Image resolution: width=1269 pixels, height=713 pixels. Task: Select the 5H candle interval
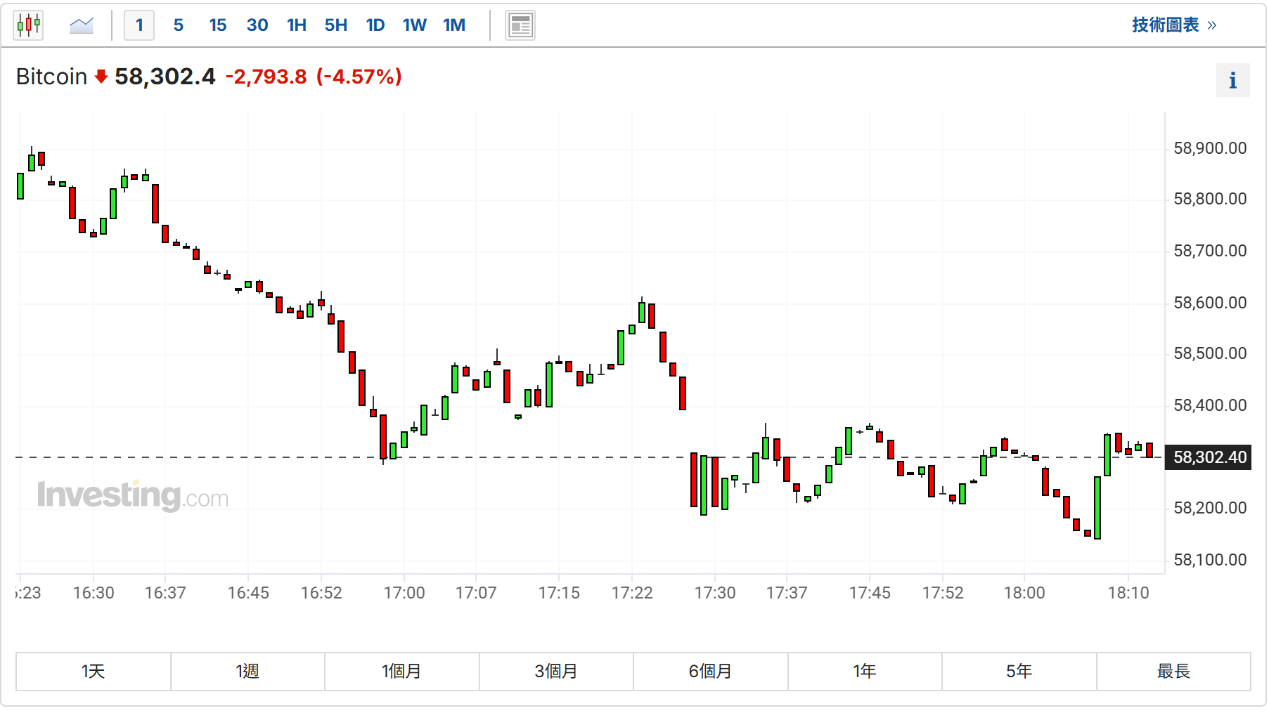336,25
